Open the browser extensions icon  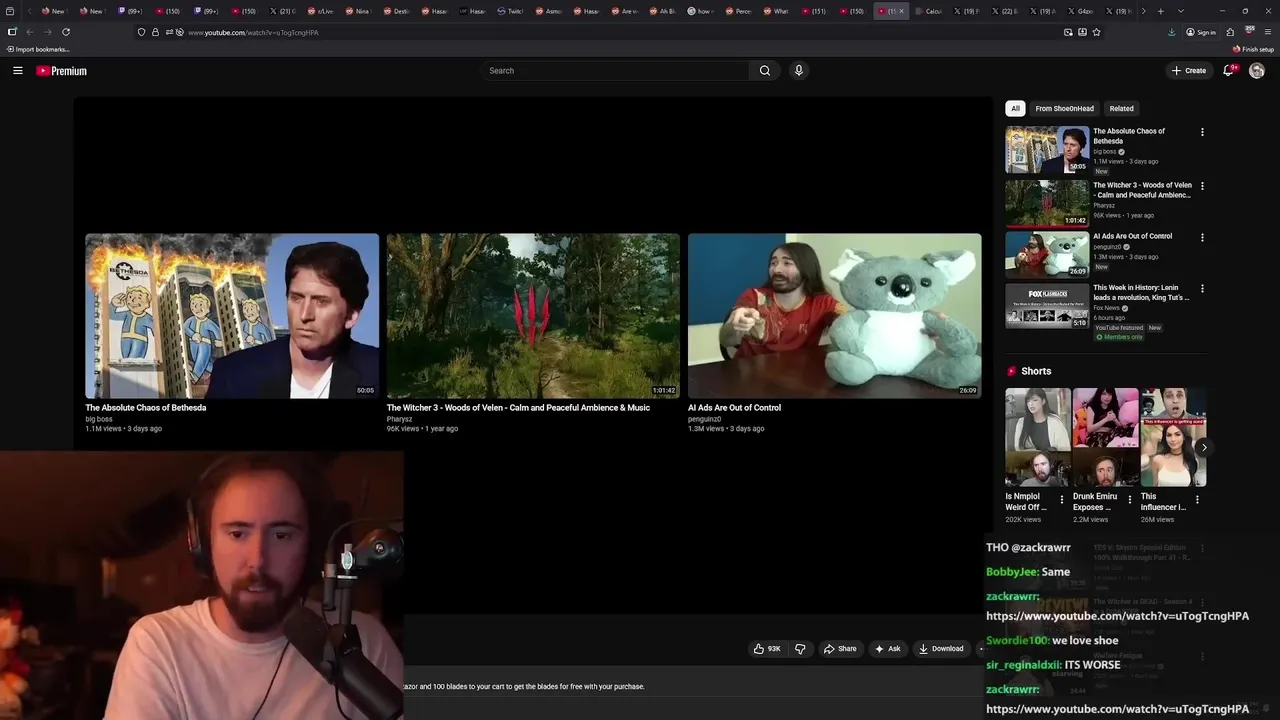click(1230, 32)
